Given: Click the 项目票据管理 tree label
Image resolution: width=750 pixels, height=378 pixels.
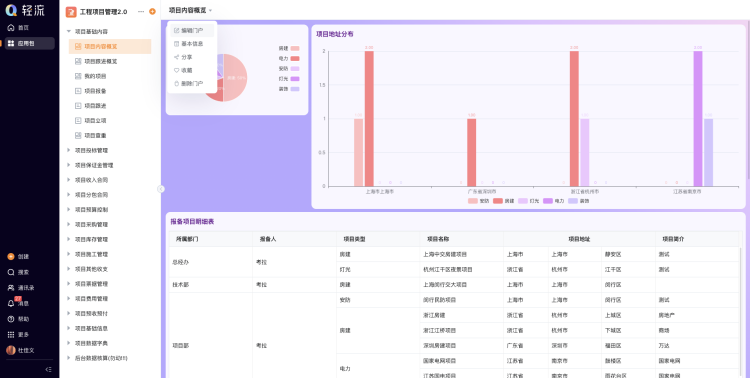Looking at the screenshot, I should [x=91, y=284].
